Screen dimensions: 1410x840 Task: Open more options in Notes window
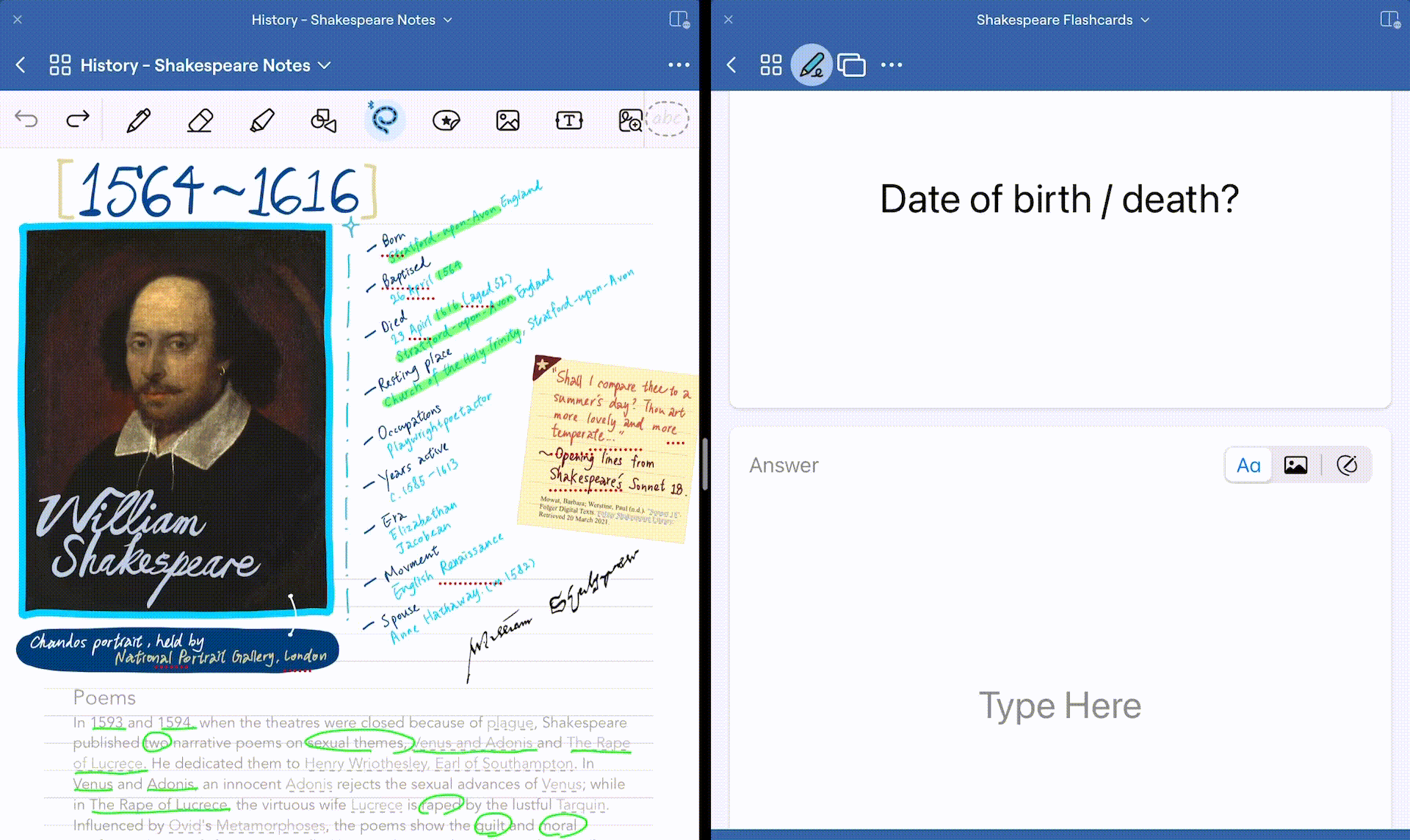click(679, 65)
